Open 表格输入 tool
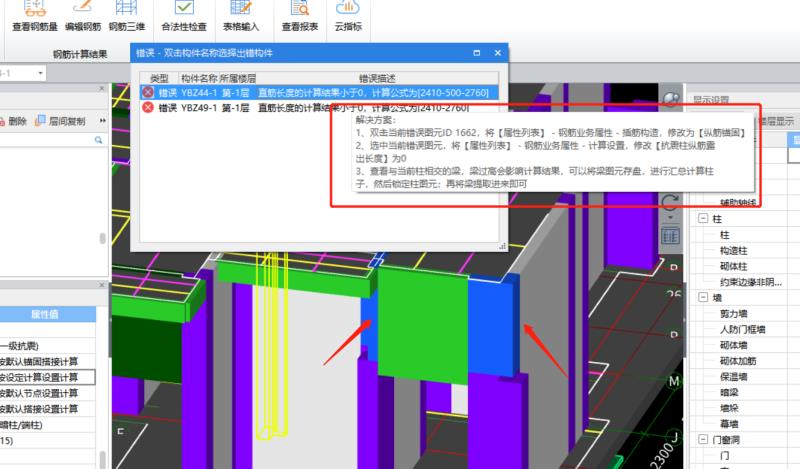This screenshot has width=800, height=469. [241, 17]
